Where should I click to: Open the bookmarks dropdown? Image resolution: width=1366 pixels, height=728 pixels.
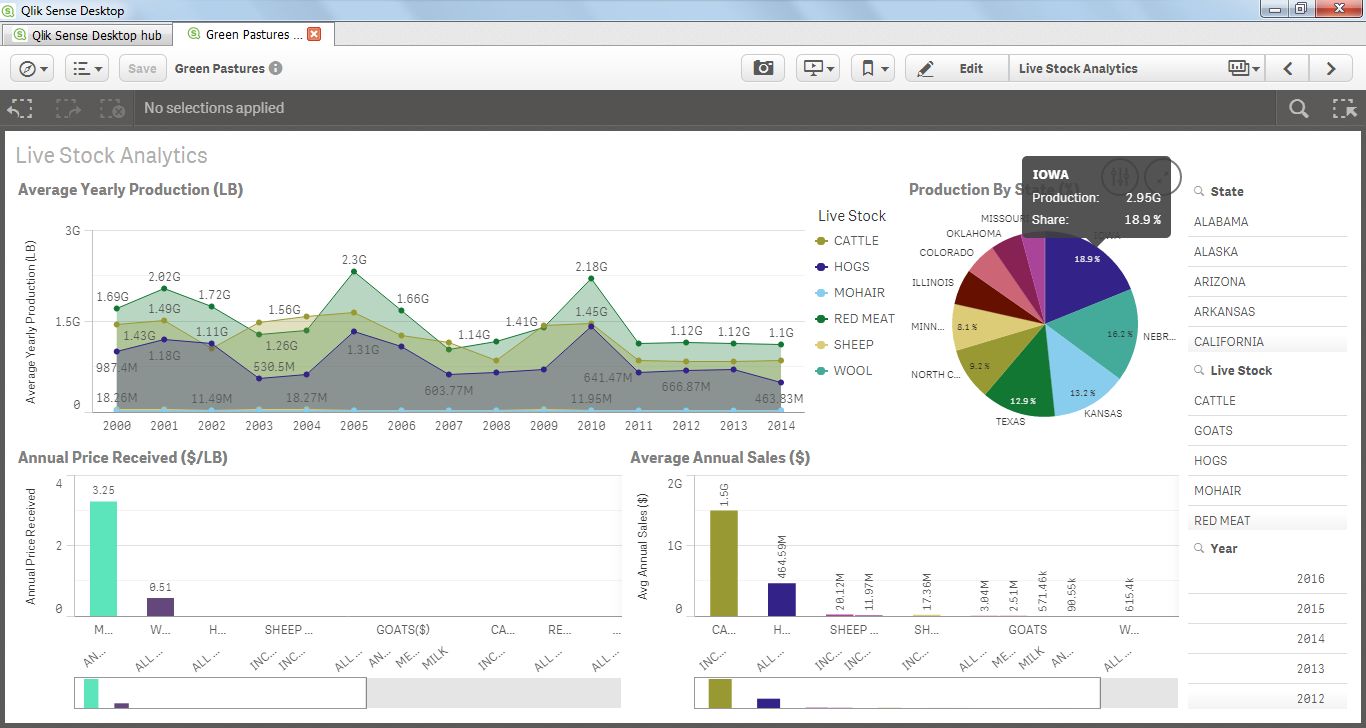pos(873,68)
